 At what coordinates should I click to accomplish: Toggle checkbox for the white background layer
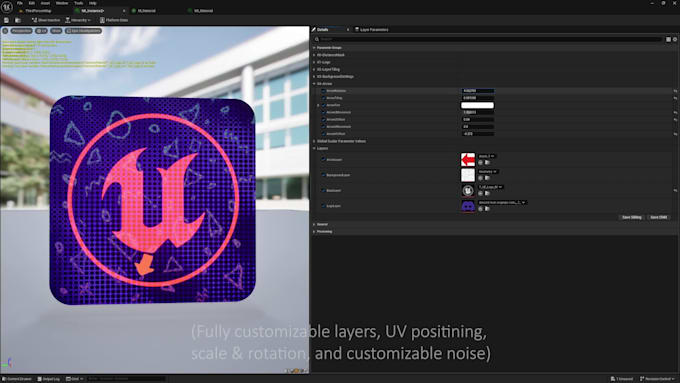point(323,175)
